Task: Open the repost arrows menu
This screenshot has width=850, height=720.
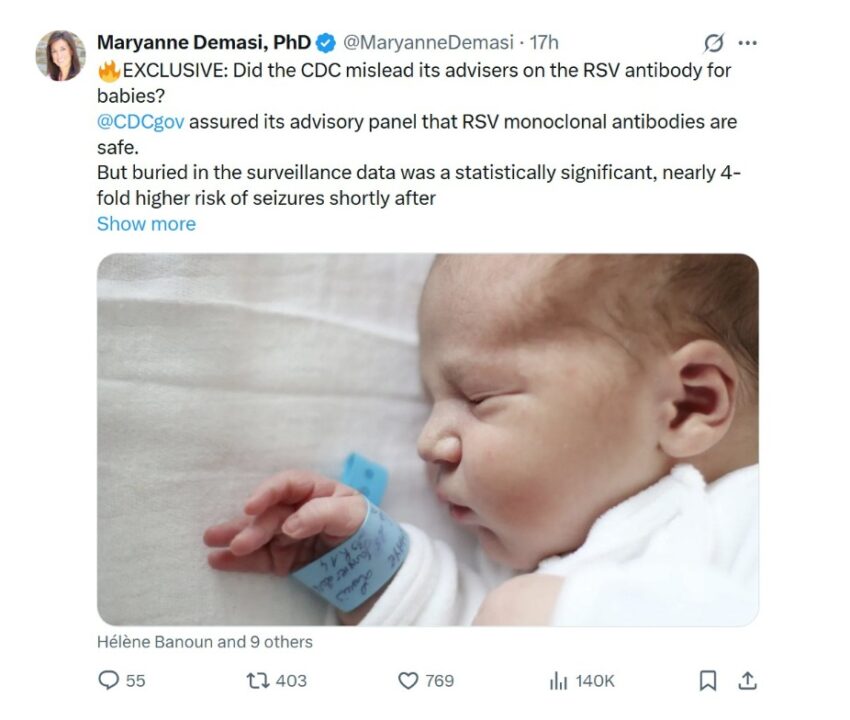Action: (257, 681)
